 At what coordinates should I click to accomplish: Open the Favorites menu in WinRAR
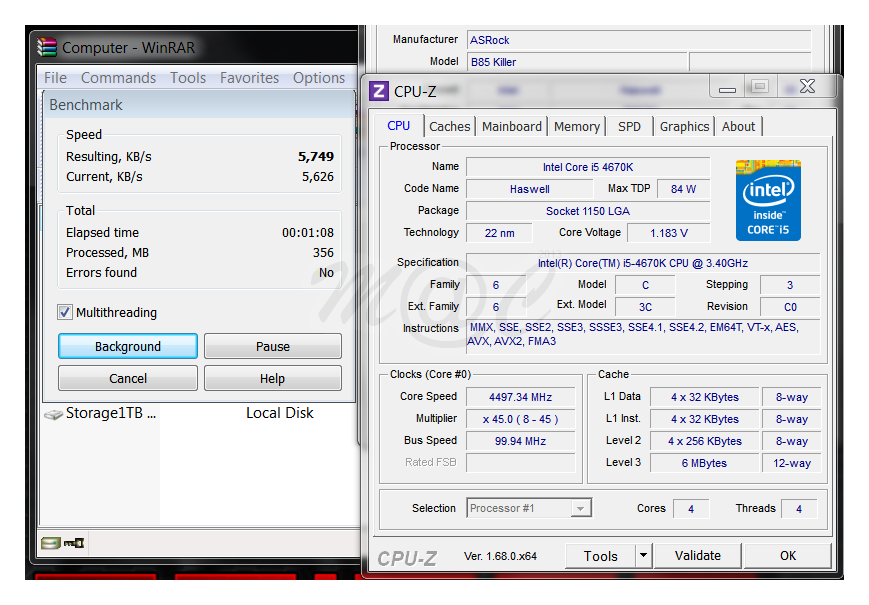249,78
